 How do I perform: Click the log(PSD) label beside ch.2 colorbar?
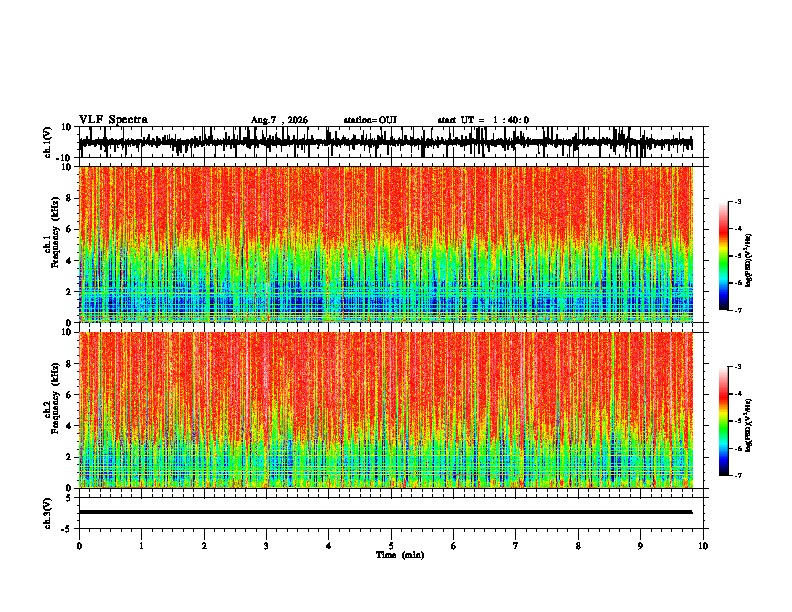click(x=748, y=425)
